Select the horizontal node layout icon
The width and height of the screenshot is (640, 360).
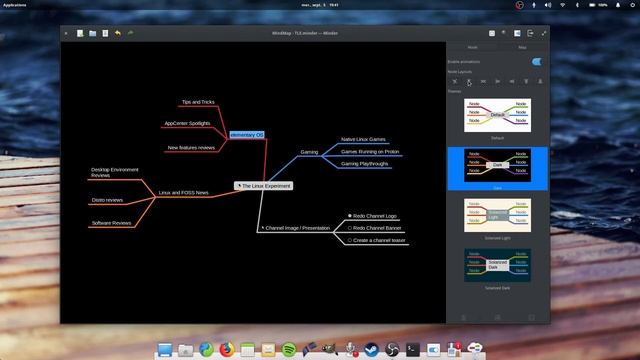pos(483,81)
